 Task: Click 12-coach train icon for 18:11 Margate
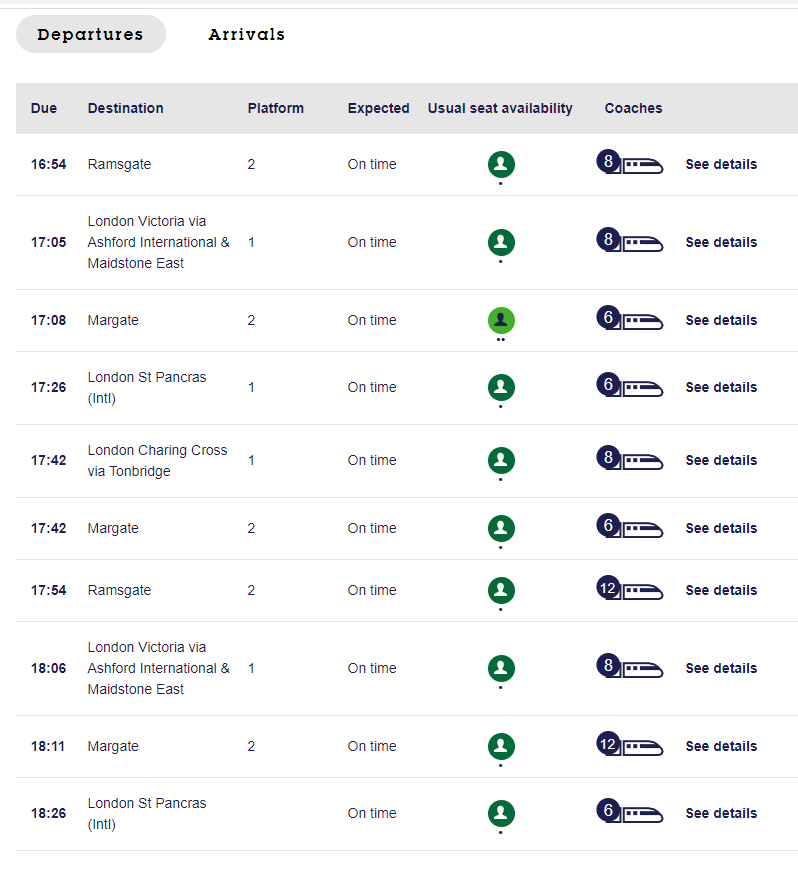pos(630,746)
